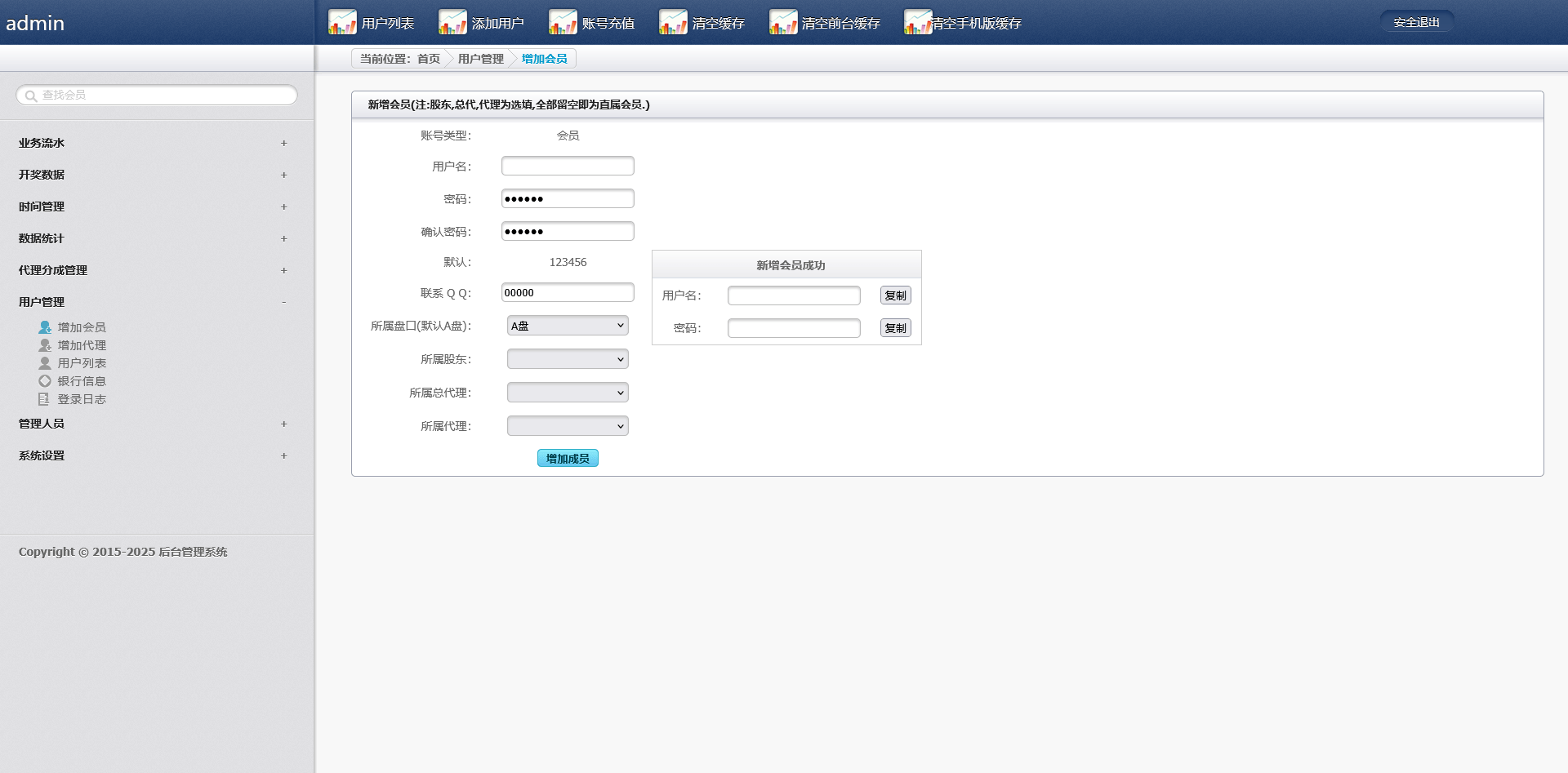Click 安全退出 to log out
This screenshot has height=773, width=1568.
point(1416,22)
